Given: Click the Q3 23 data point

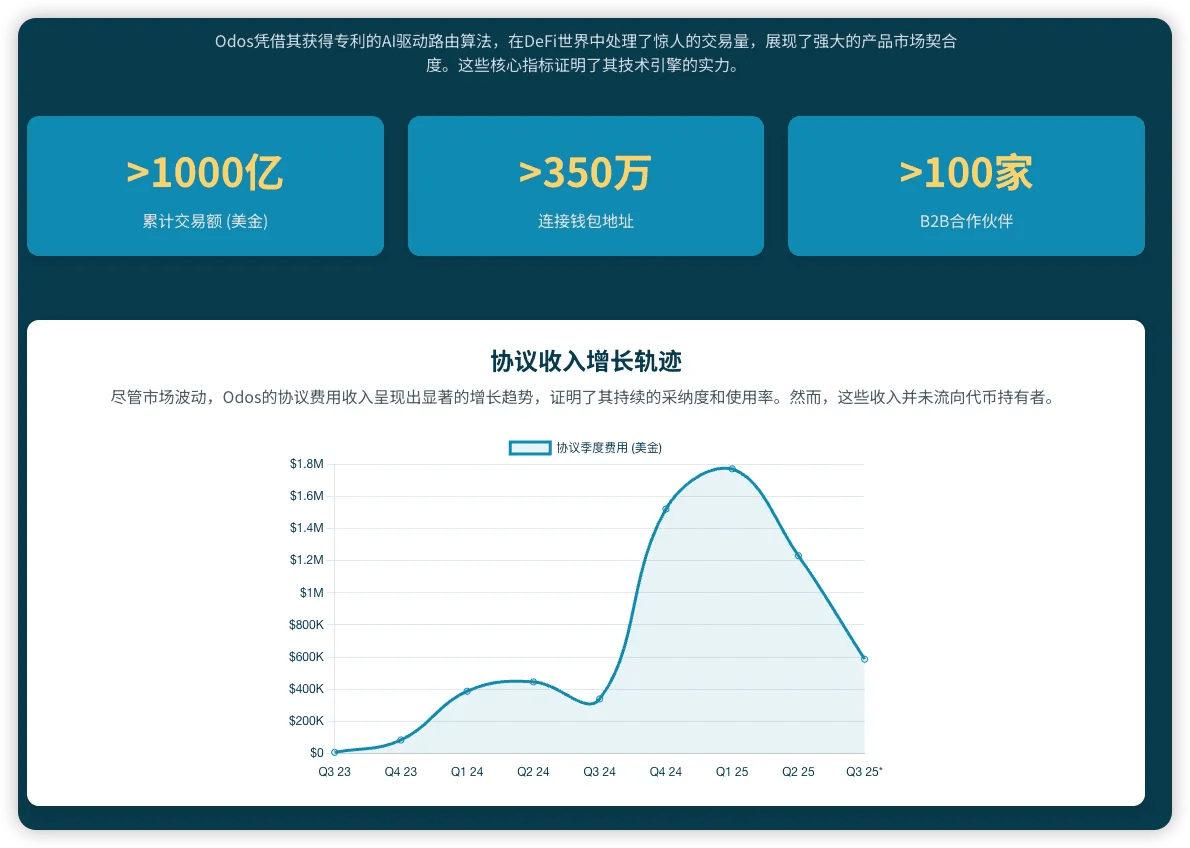Looking at the screenshot, I should [x=335, y=752].
